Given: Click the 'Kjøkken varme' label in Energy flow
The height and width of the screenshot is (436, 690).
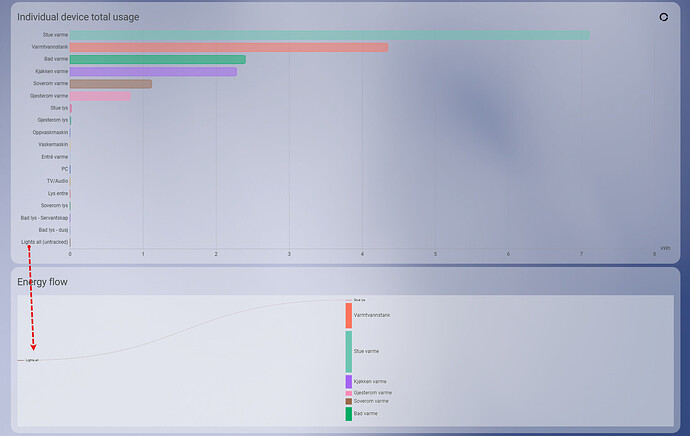Looking at the screenshot, I should (x=370, y=381).
